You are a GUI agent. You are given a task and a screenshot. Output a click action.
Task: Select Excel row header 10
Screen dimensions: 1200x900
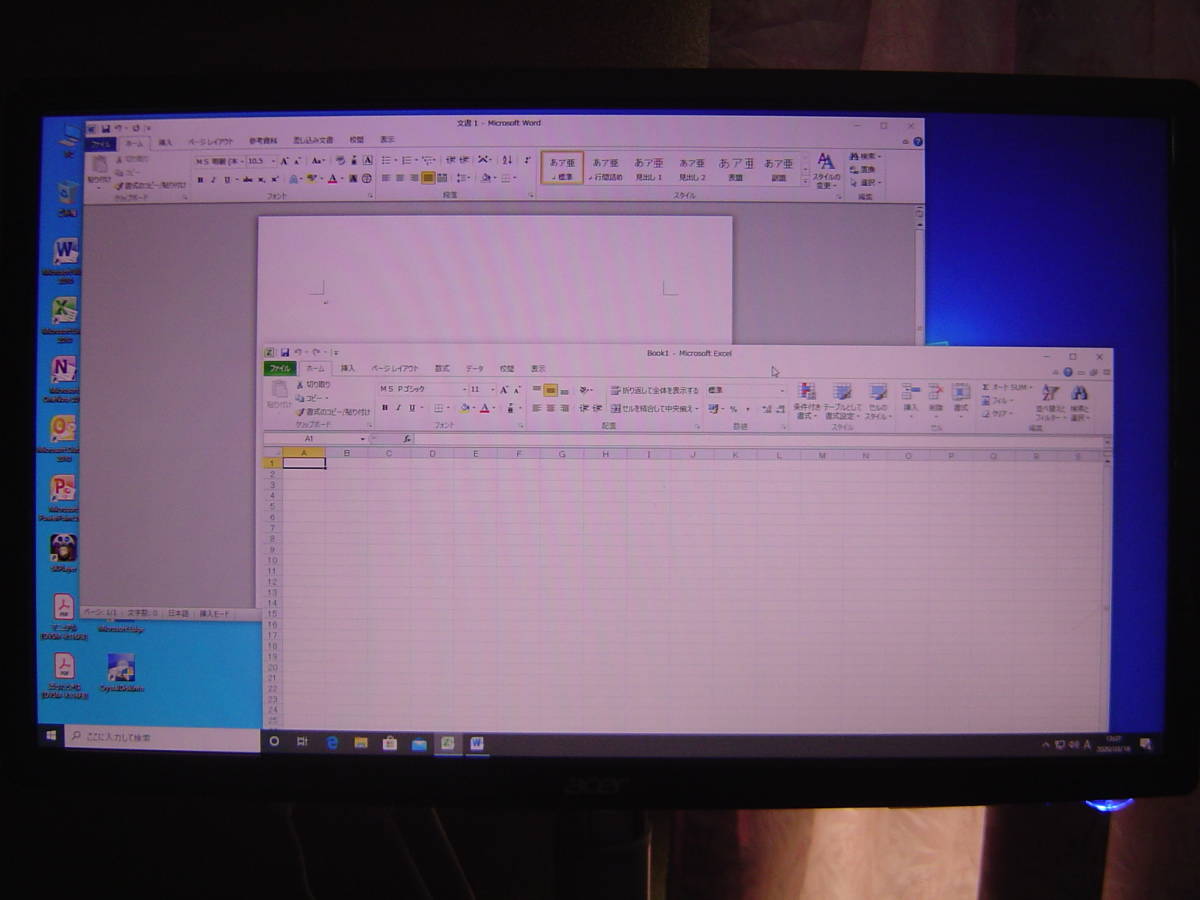[x=272, y=561]
